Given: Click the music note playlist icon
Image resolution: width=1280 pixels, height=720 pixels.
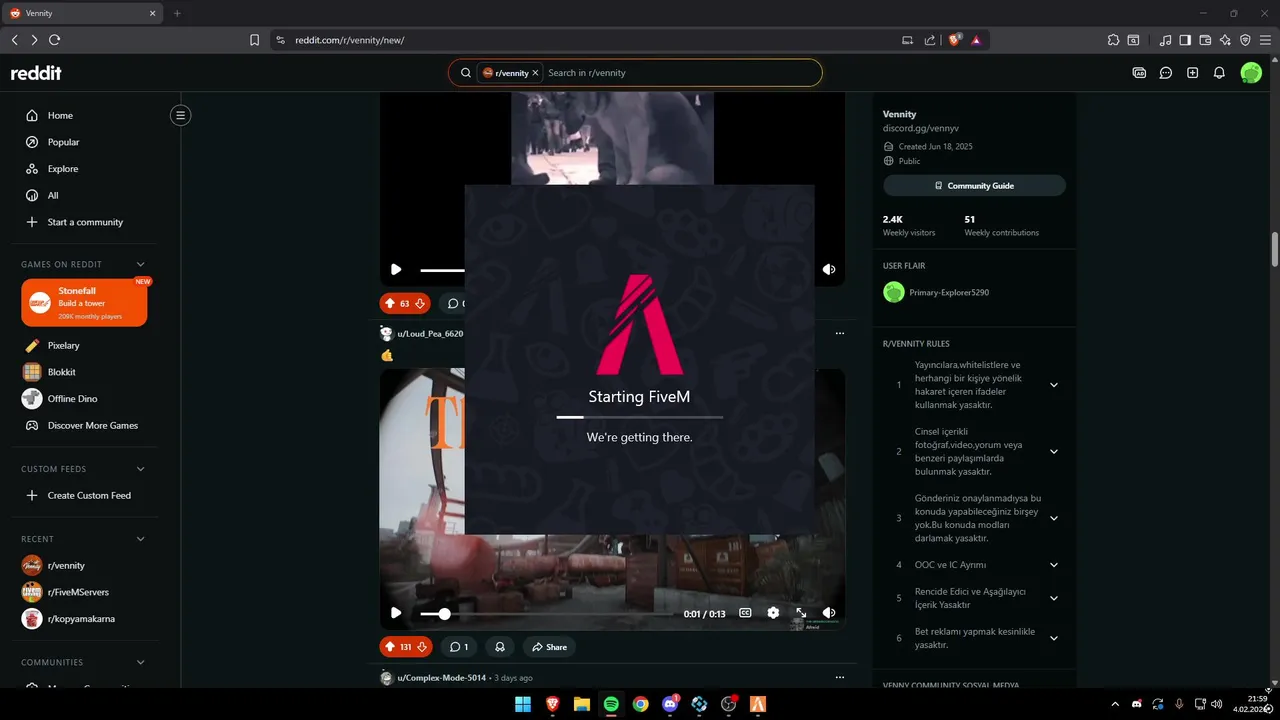Looking at the screenshot, I should (x=1165, y=40).
